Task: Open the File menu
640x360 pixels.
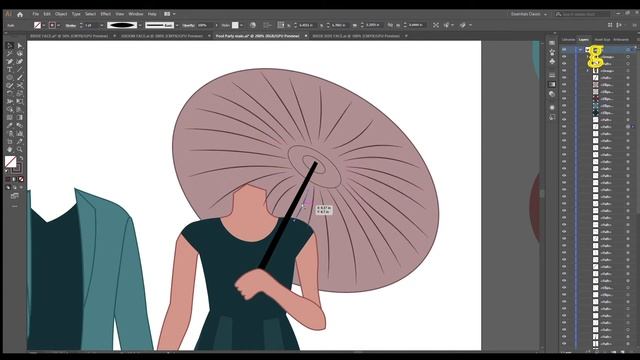Action: tap(36, 14)
